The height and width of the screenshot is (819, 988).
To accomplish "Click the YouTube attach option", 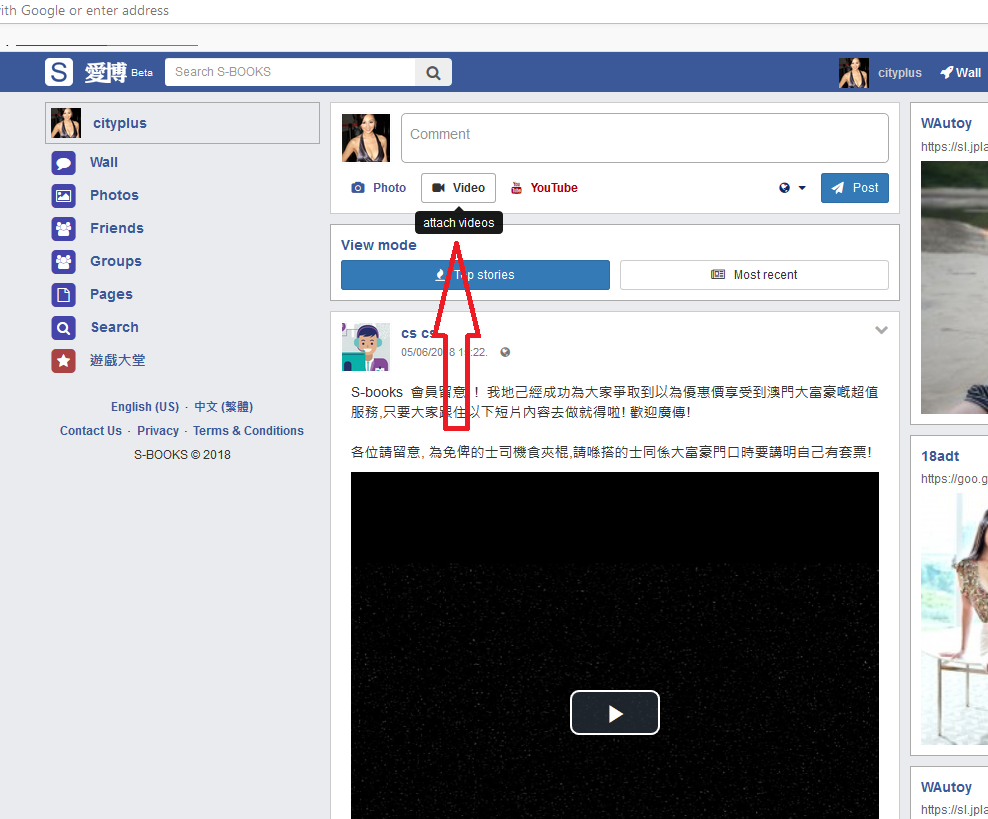I will pos(544,188).
